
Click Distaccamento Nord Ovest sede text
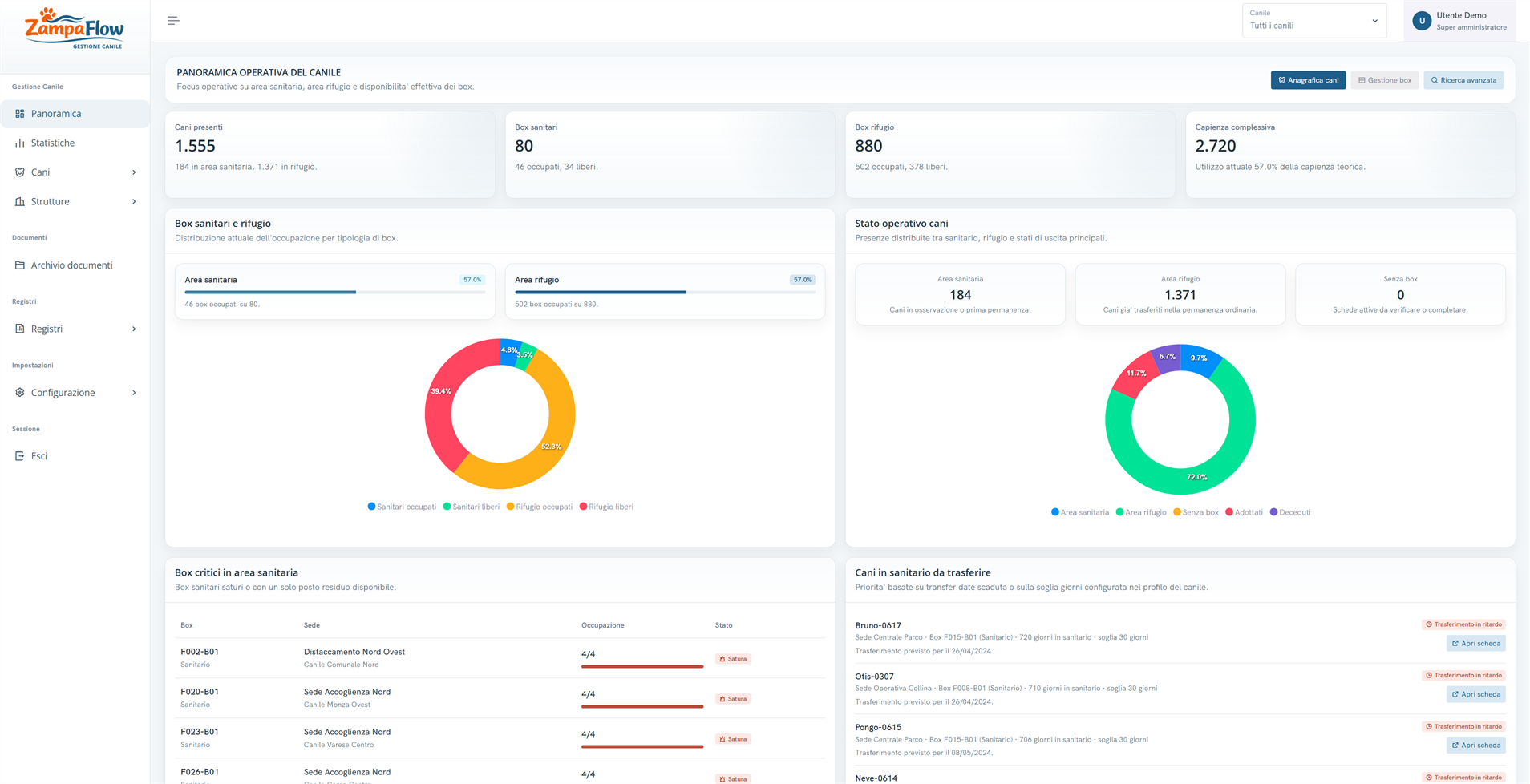[354, 652]
